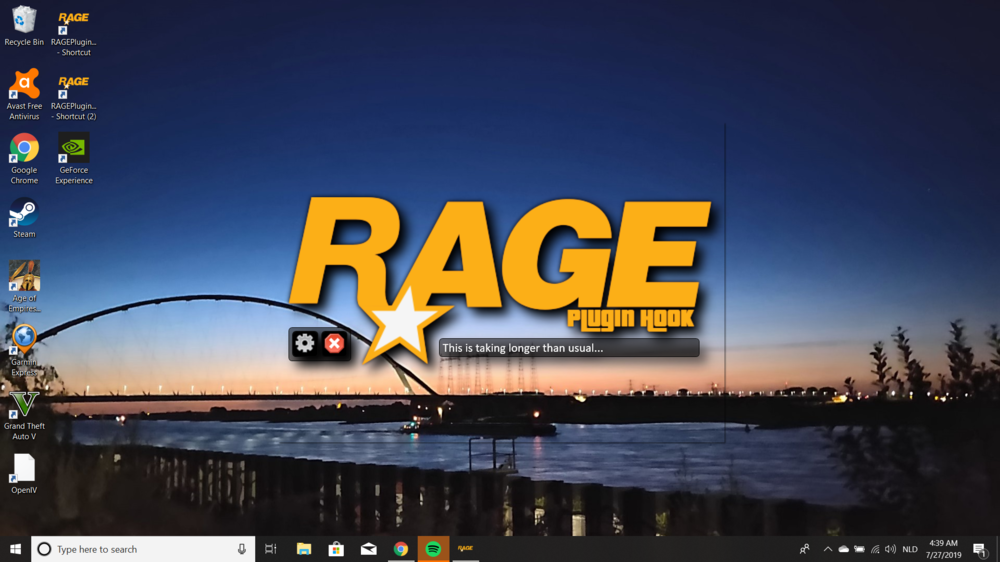Viewport: 1000px width, 562px height.
Task: Open the Action Center notifications icon
Action: tap(980, 549)
